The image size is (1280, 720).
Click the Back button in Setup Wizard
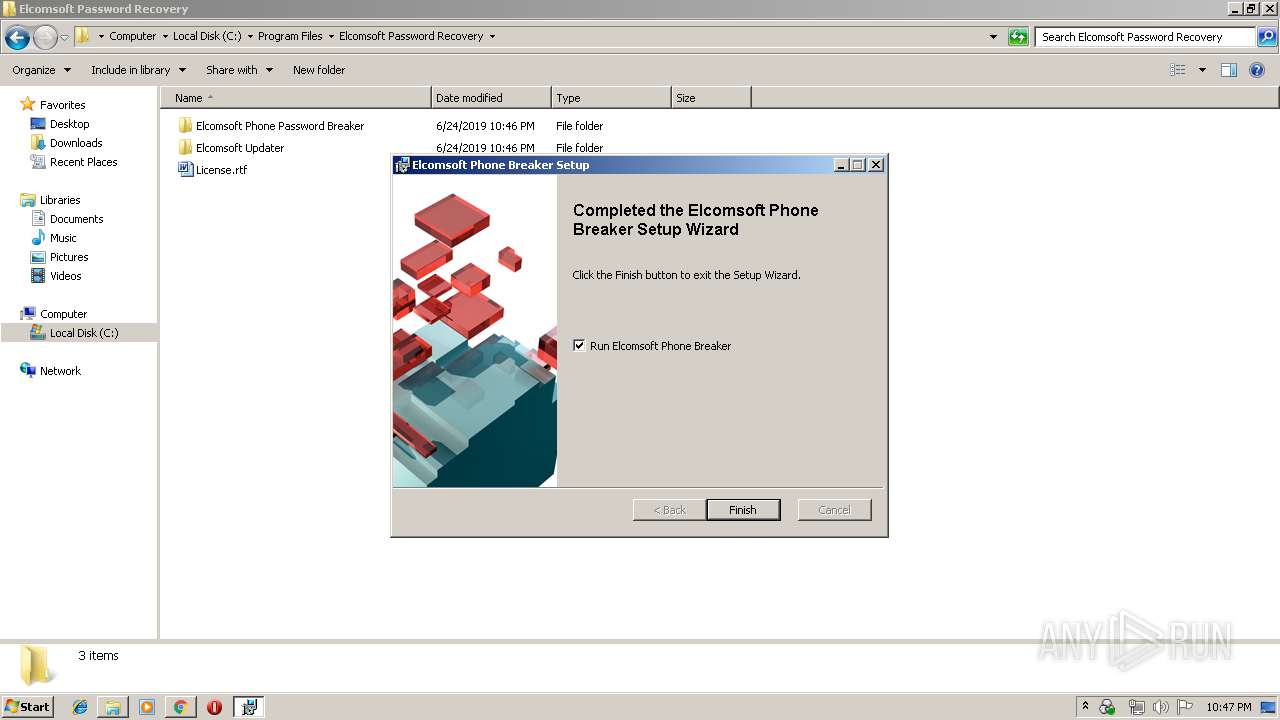tap(670, 510)
